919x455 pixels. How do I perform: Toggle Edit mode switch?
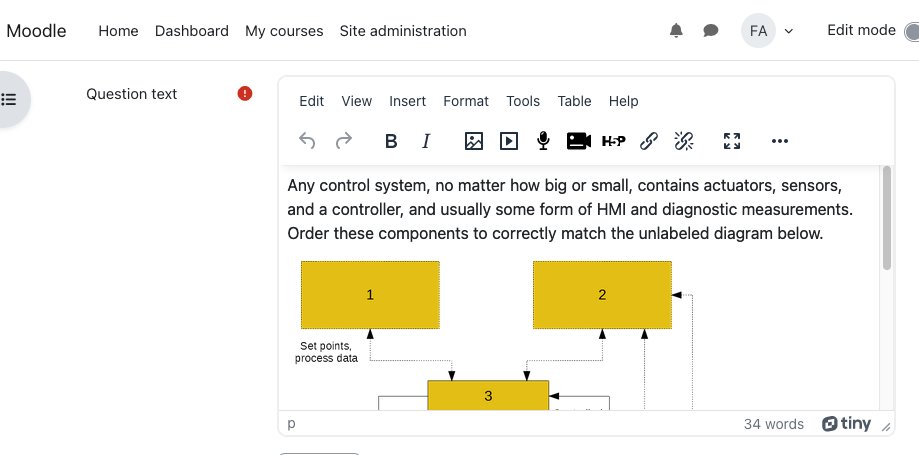911,31
